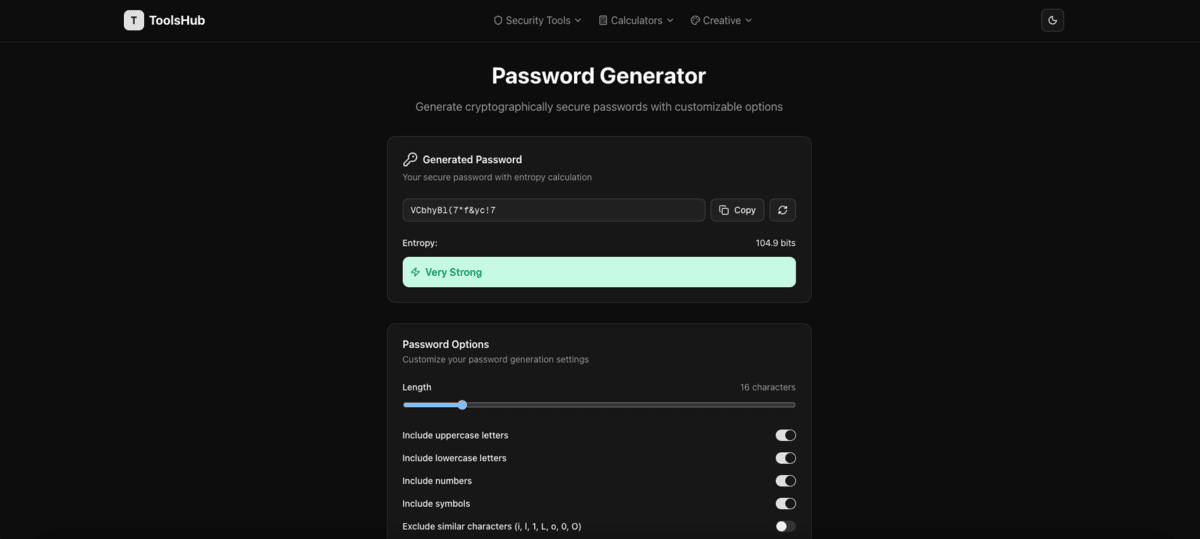This screenshot has width=1200, height=539.
Task: Disable Include uppercase letters switch
Action: 786,435
